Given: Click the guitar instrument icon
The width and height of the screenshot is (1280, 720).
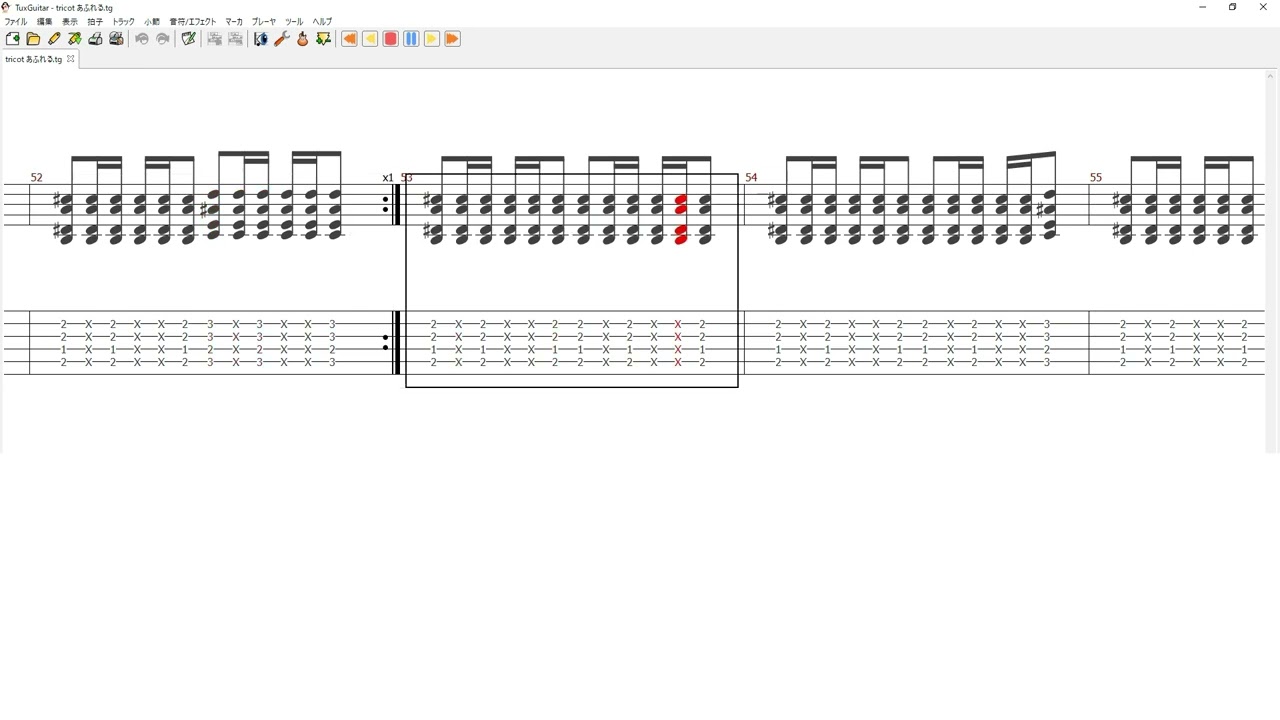Looking at the screenshot, I should [303, 39].
